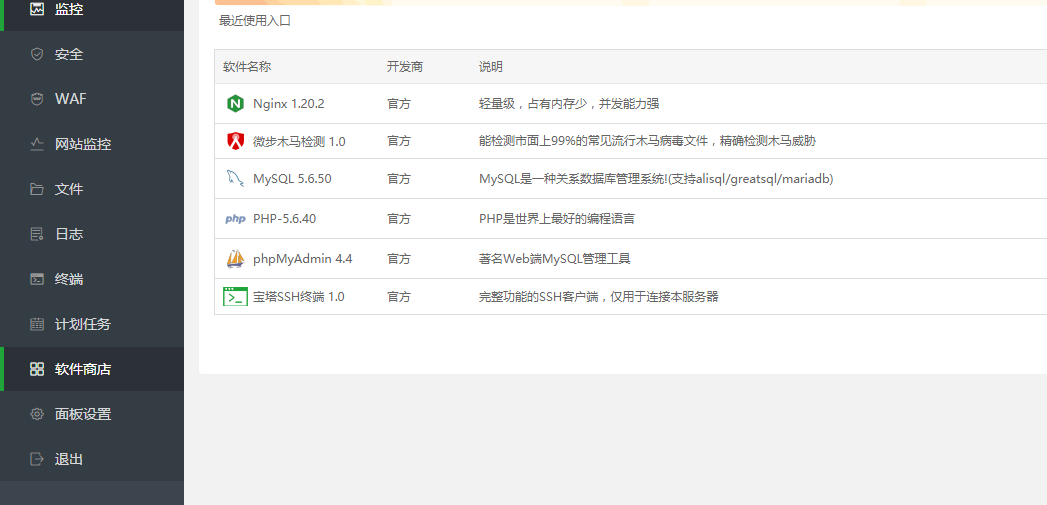Click the phpMyAdmin sailboat icon
The width and height of the screenshot is (1047, 505).
pyautogui.click(x=235, y=259)
